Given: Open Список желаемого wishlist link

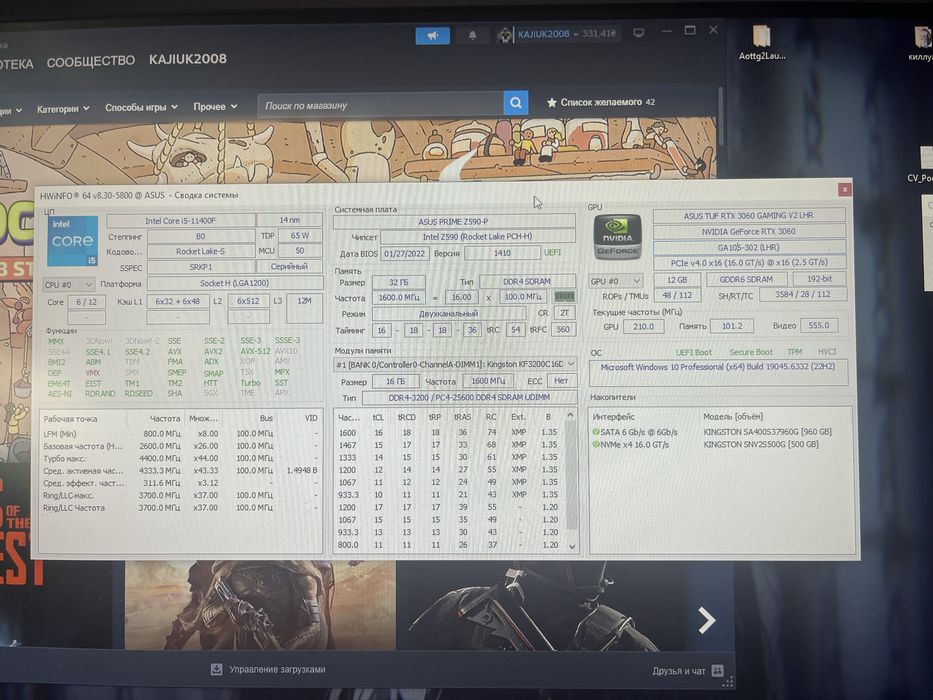Looking at the screenshot, I should point(601,102).
